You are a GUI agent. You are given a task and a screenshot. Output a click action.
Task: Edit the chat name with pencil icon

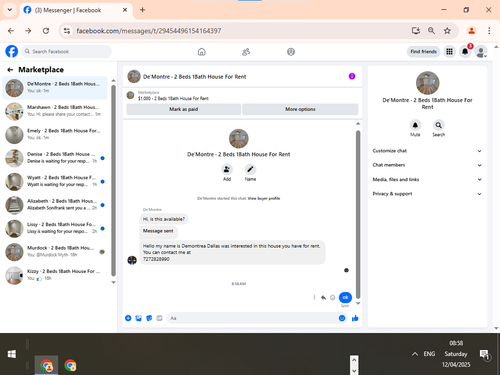pyautogui.click(x=250, y=169)
